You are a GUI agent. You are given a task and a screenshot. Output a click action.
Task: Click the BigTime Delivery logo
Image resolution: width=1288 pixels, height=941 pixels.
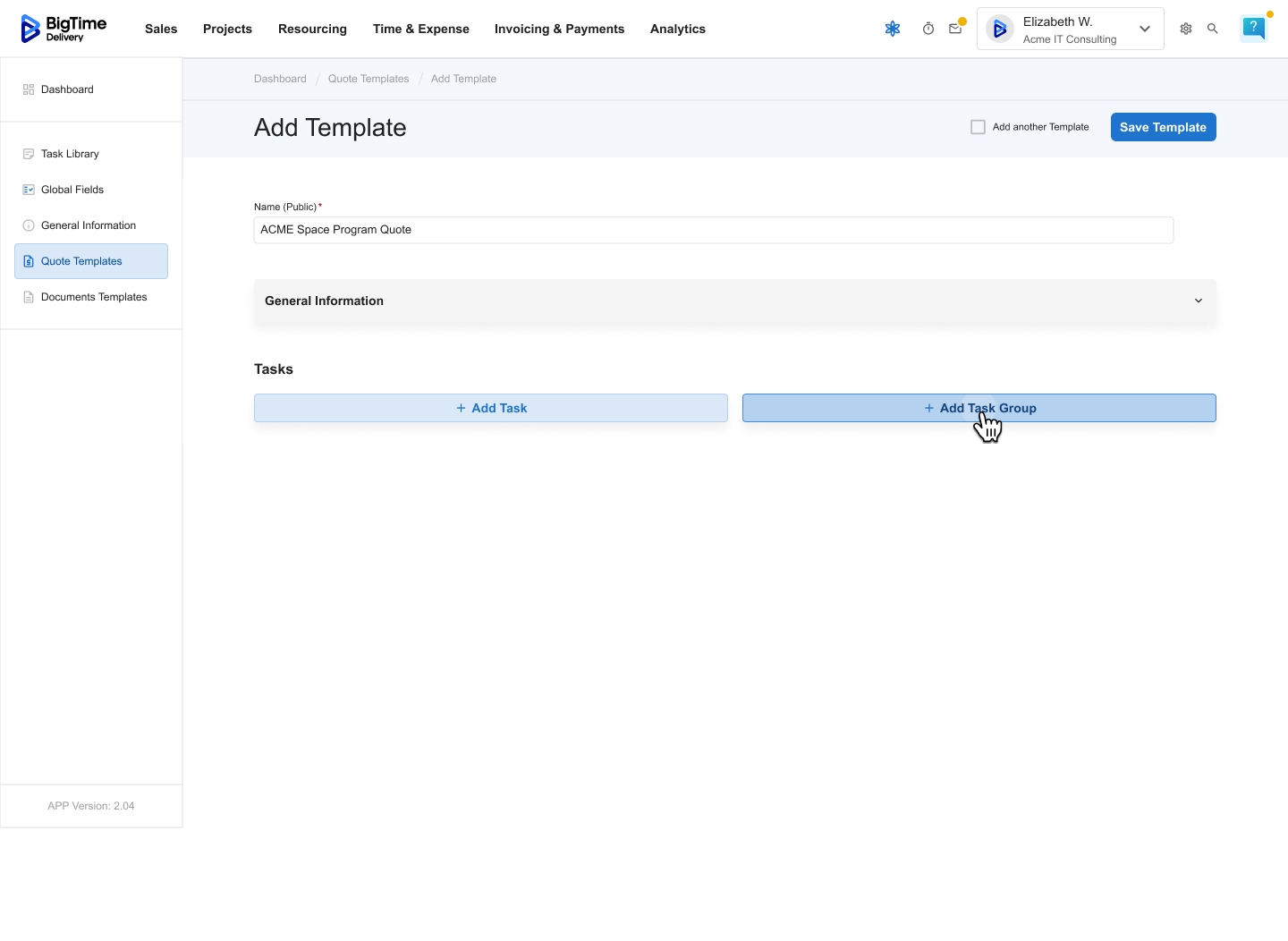[64, 29]
